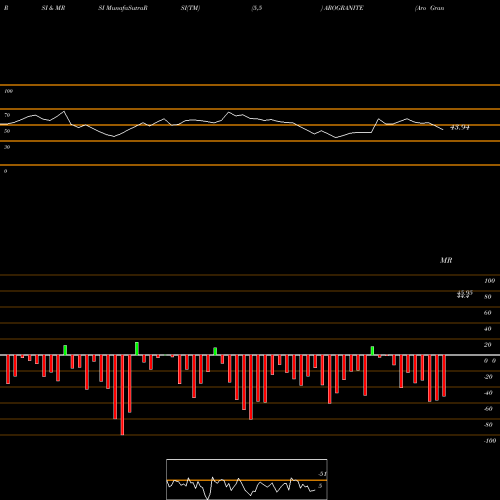Click the 0 level label on RSI axis
Viewport: 500px width, 500px height.
(5, 171)
